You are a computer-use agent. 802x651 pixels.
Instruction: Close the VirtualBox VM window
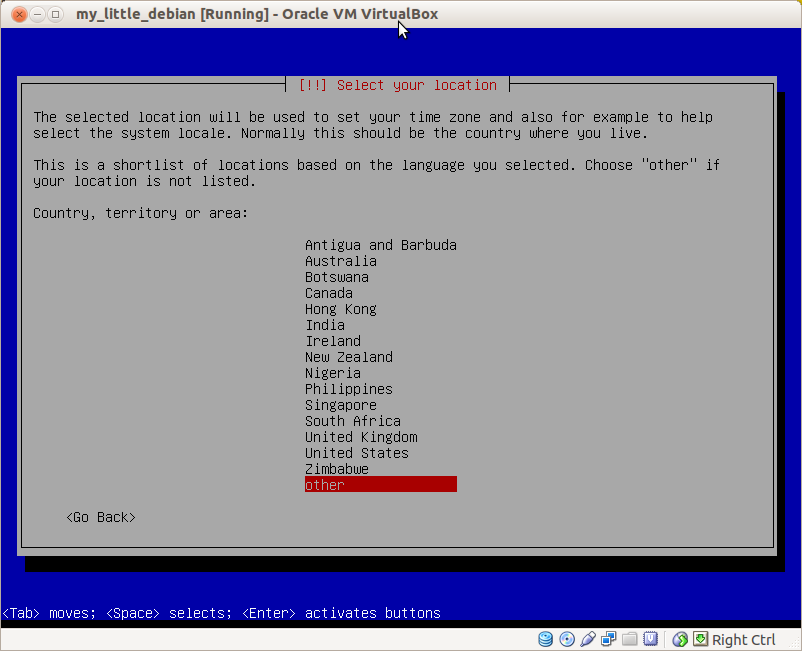pyautogui.click(x=19, y=14)
